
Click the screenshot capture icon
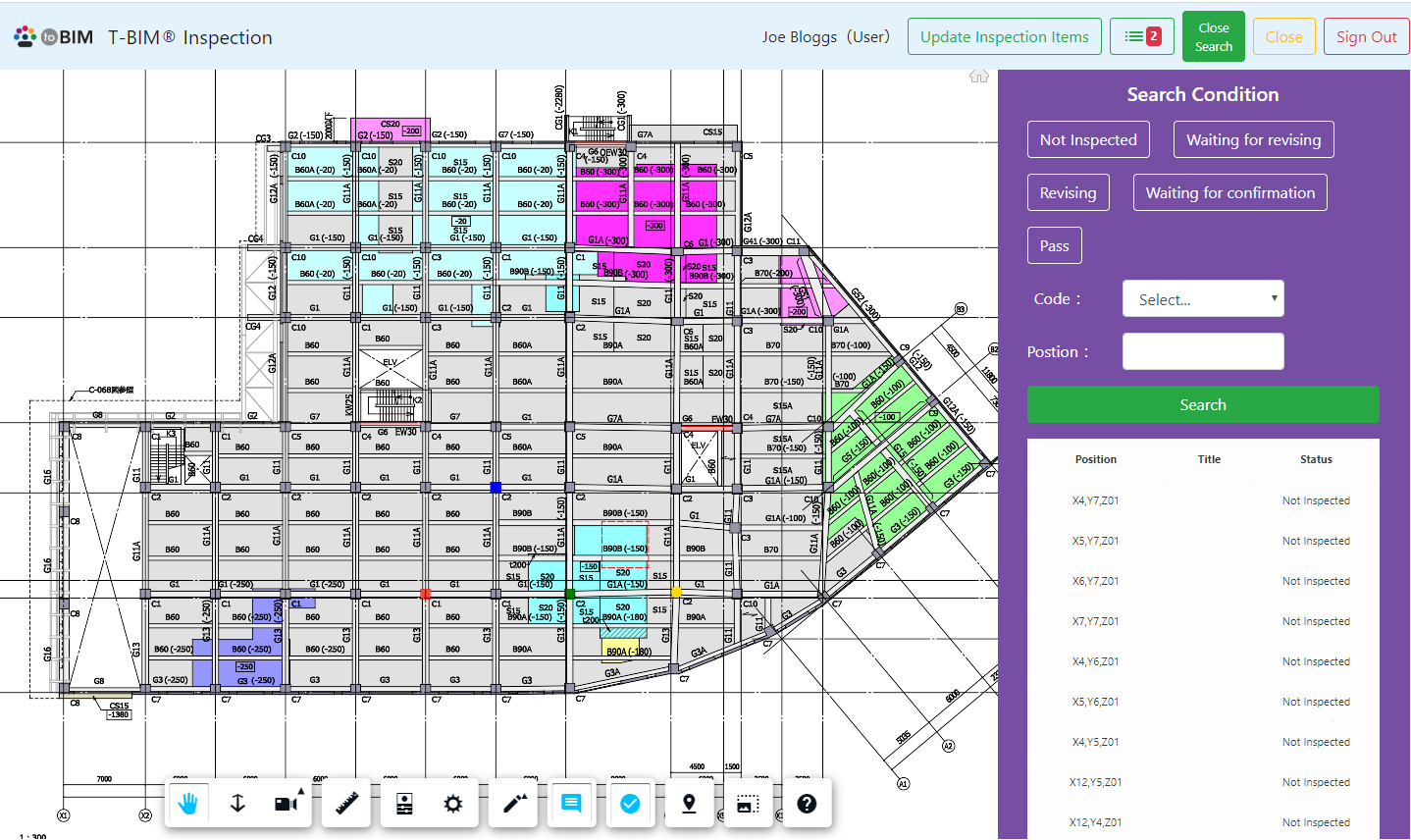click(x=748, y=804)
